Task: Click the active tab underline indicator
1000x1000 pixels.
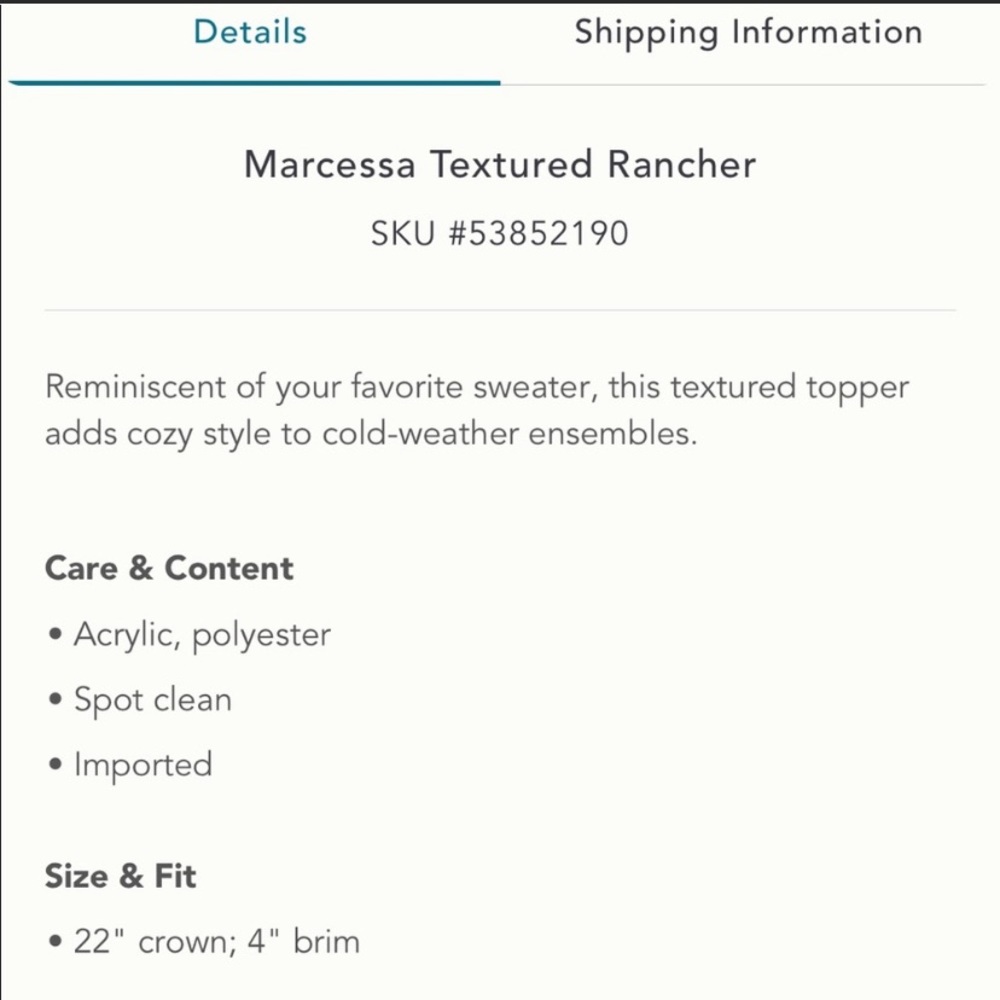Action: point(253,82)
